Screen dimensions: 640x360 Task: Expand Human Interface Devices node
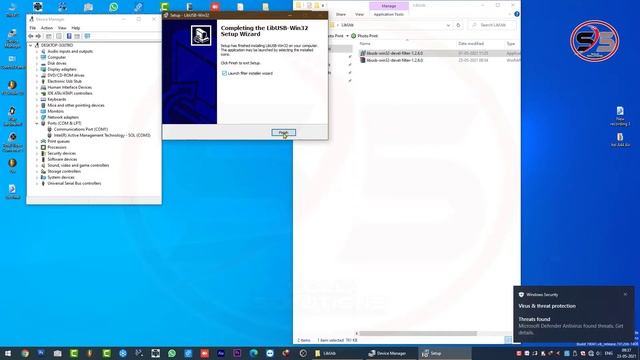[x=37, y=87]
